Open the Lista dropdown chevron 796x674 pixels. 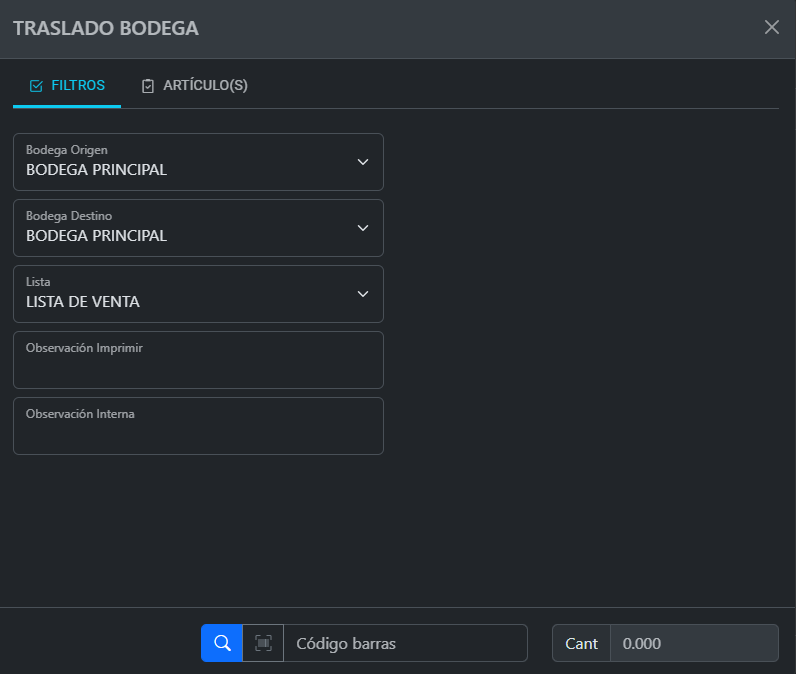(x=363, y=294)
